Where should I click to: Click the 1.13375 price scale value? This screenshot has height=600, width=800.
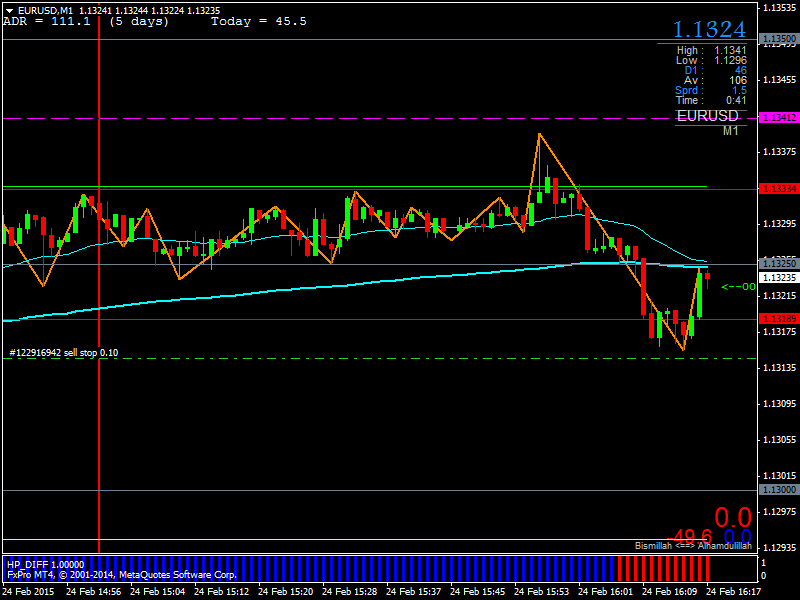pos(780,152)
